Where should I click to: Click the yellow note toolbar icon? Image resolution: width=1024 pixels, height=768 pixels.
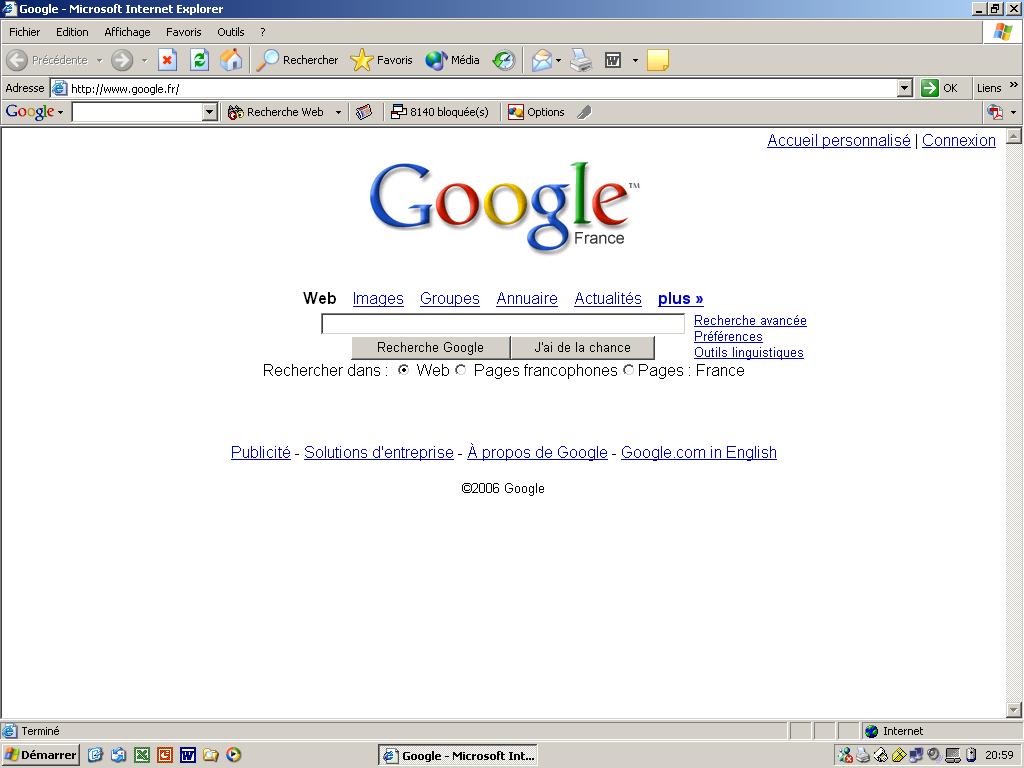point(658,60)
